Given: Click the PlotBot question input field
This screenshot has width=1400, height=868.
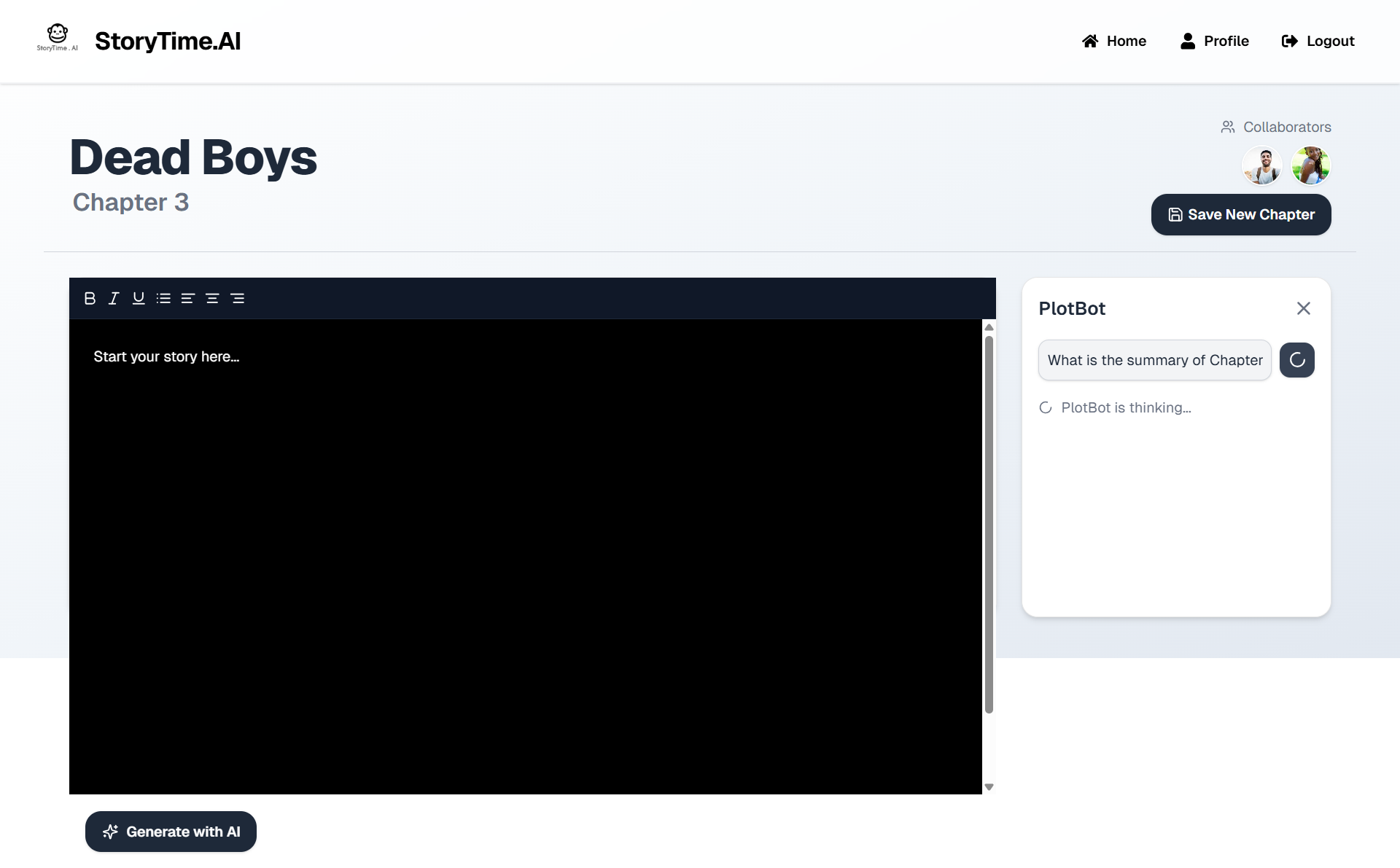Looking at the screenshot, I should (x=1154, y=360).
